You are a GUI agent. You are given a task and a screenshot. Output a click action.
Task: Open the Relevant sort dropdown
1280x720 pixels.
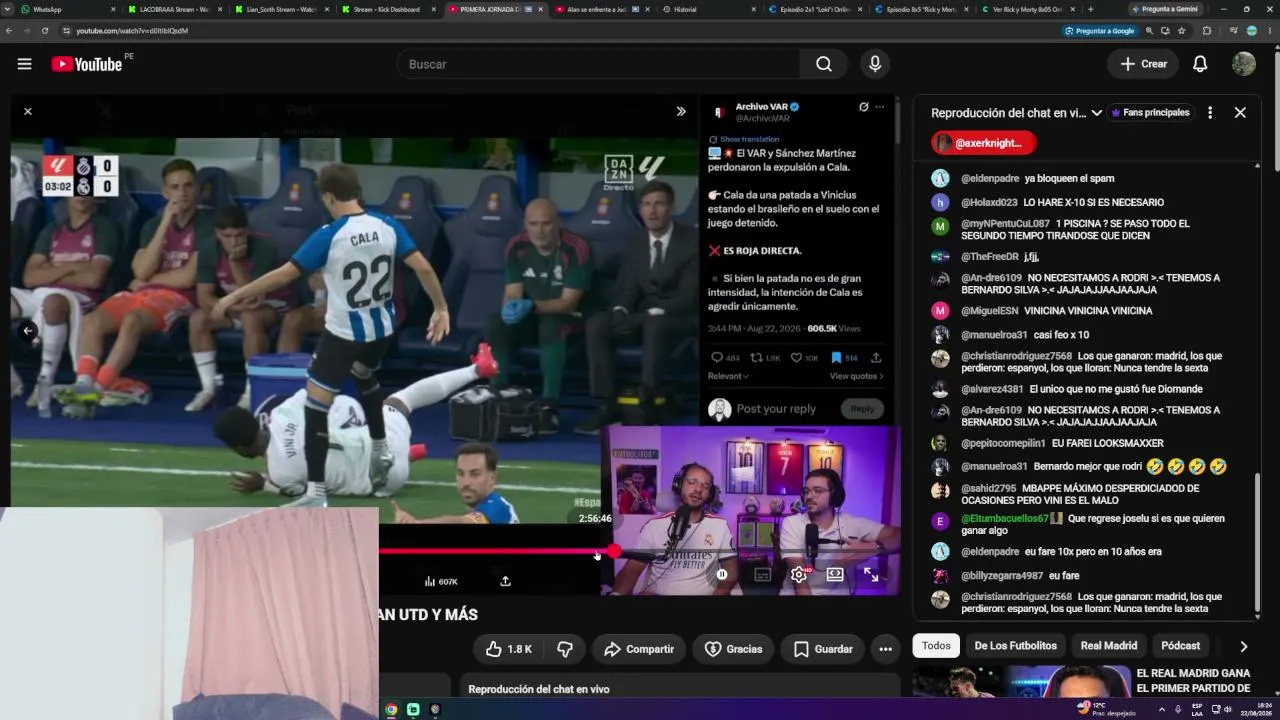[x=728, y=376]
